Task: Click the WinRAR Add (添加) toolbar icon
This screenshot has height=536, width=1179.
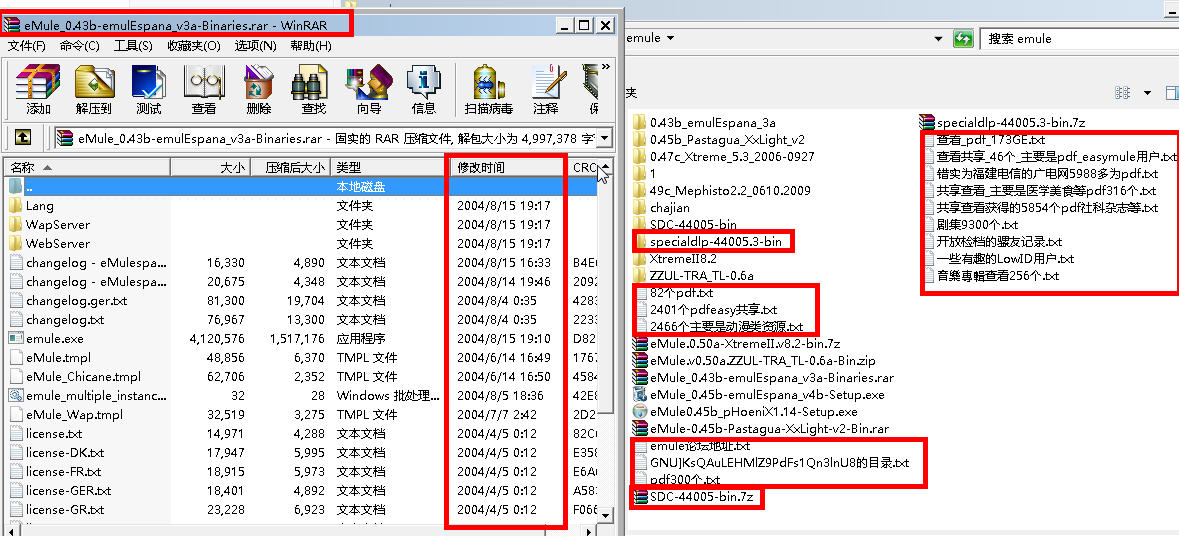Action: pos(38,89)
